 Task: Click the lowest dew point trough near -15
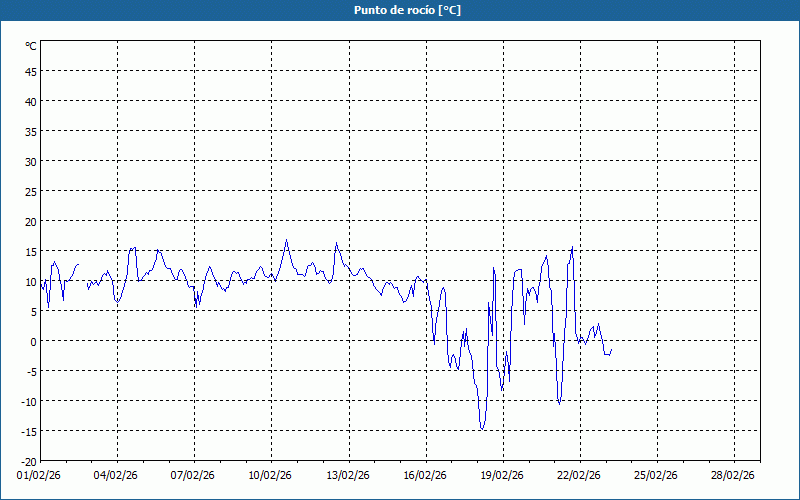[x=482, y=429]
